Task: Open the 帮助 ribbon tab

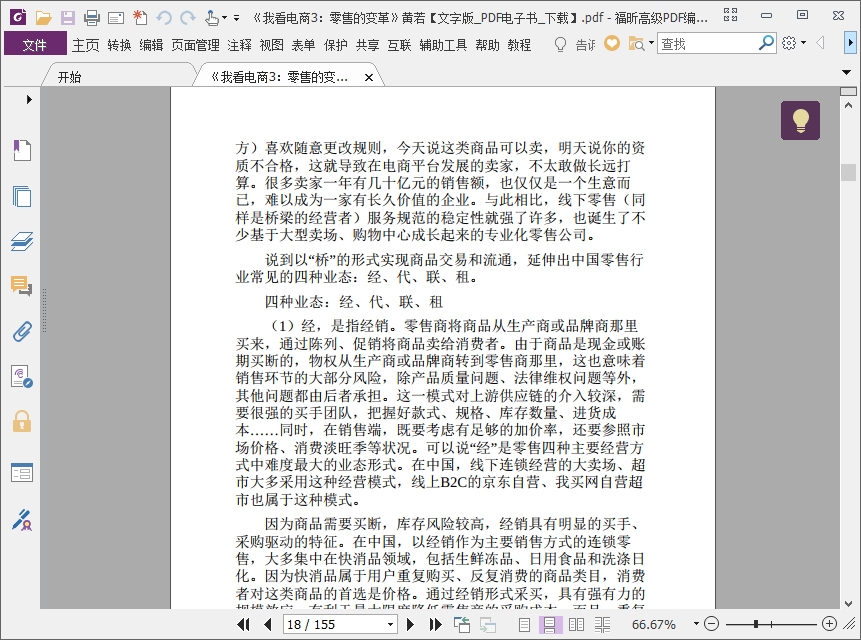Action: (488, 45)
